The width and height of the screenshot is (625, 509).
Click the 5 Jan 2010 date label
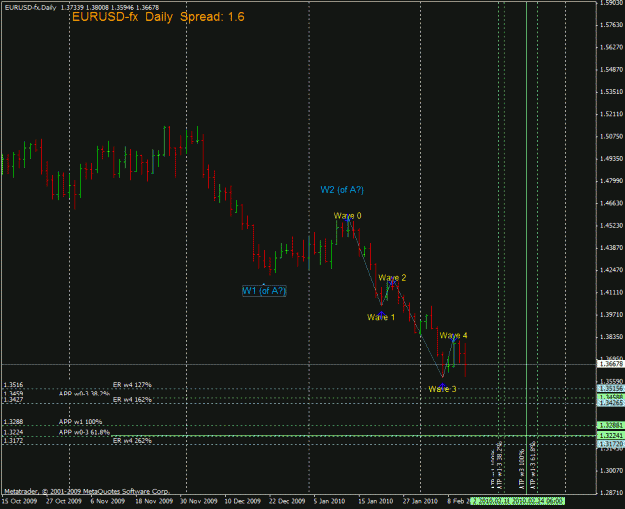tap(329, 501)
